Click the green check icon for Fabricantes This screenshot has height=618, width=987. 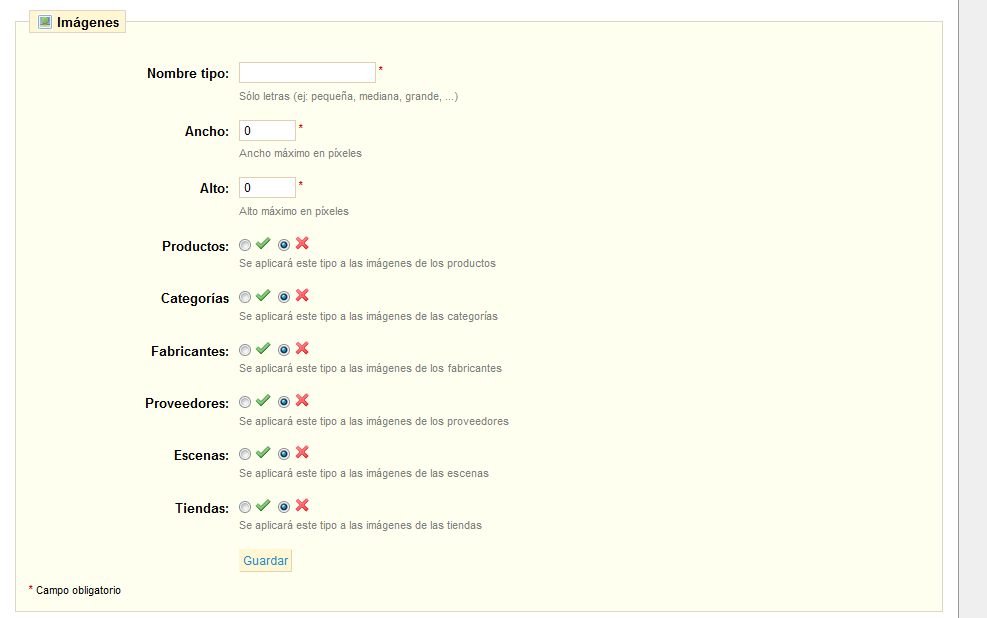click(262, 348)
